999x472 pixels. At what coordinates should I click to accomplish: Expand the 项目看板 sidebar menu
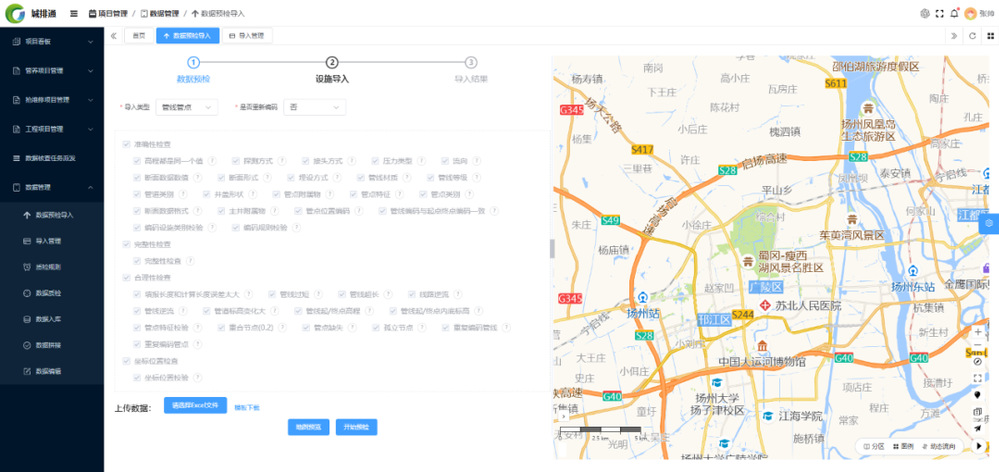click(x=52, y=42)
